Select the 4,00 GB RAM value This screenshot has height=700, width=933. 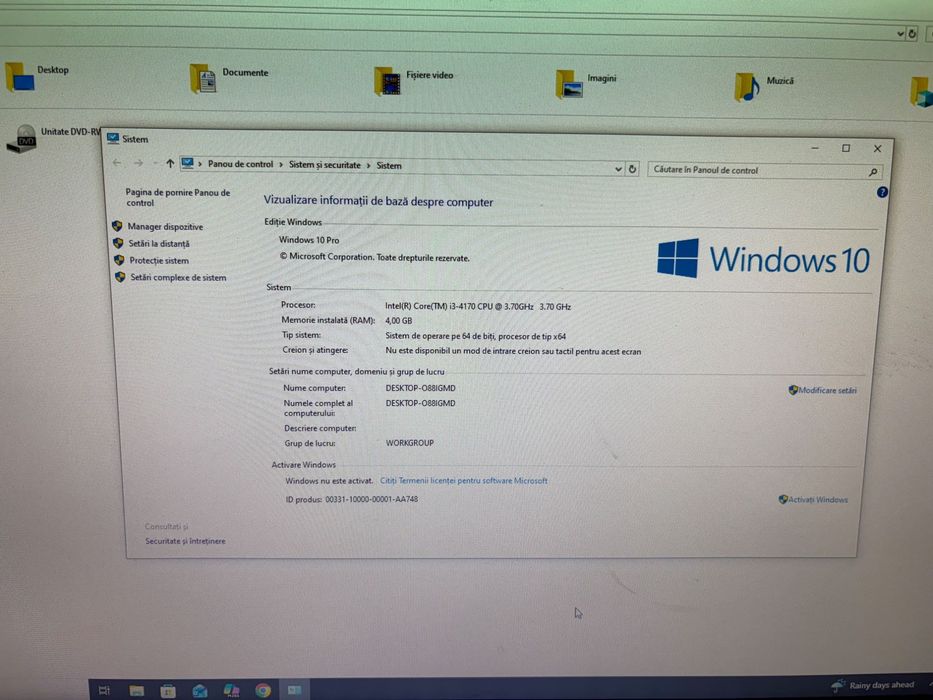pyautogui.click(x=399, y=321)
